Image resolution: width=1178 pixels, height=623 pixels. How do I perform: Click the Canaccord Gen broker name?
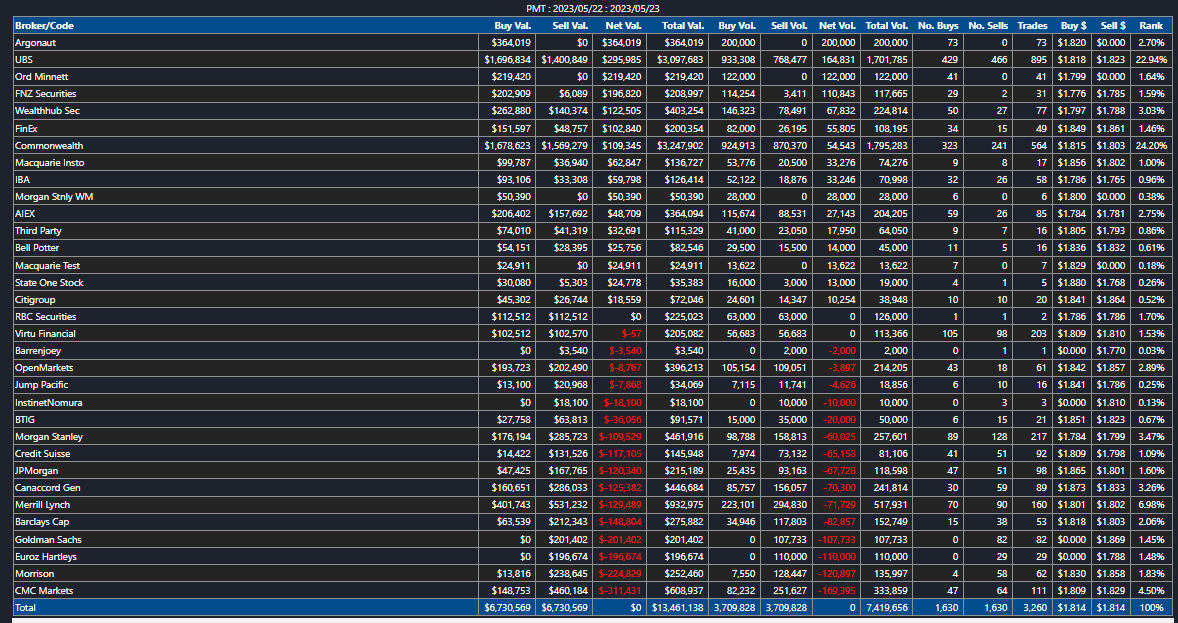pyautogui.click(x=47, y=488)
